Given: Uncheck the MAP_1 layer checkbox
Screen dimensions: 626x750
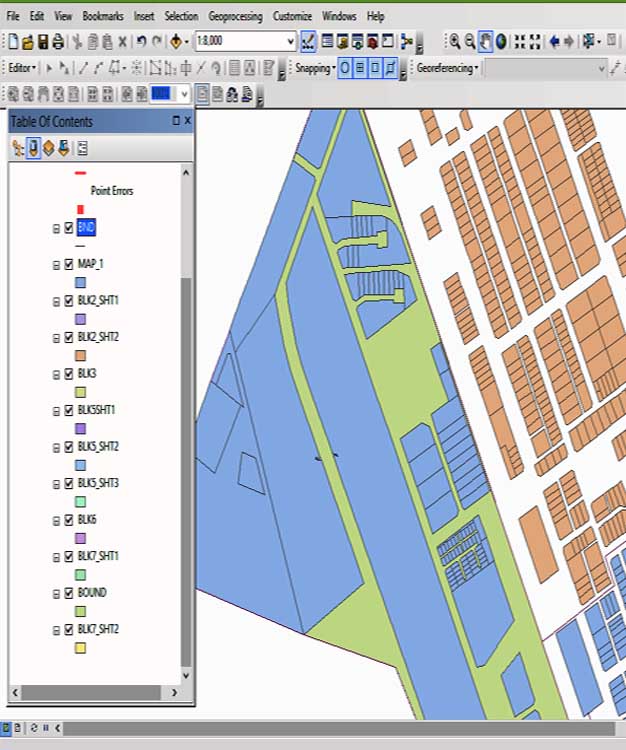Looking at the screenshot, I should click(x=68, y=264).
